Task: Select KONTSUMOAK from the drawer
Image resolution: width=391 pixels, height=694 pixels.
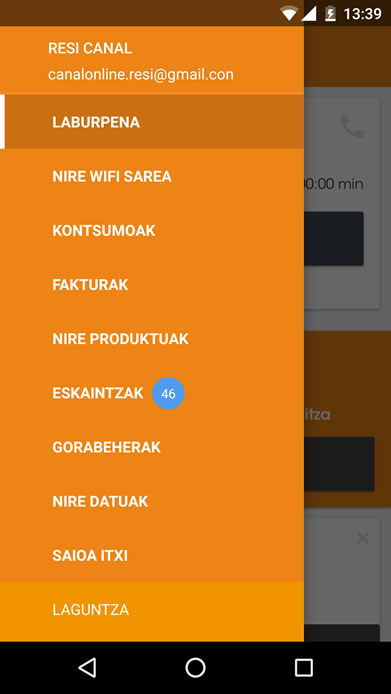Action: pyautogui.click(x=152, y=230)
